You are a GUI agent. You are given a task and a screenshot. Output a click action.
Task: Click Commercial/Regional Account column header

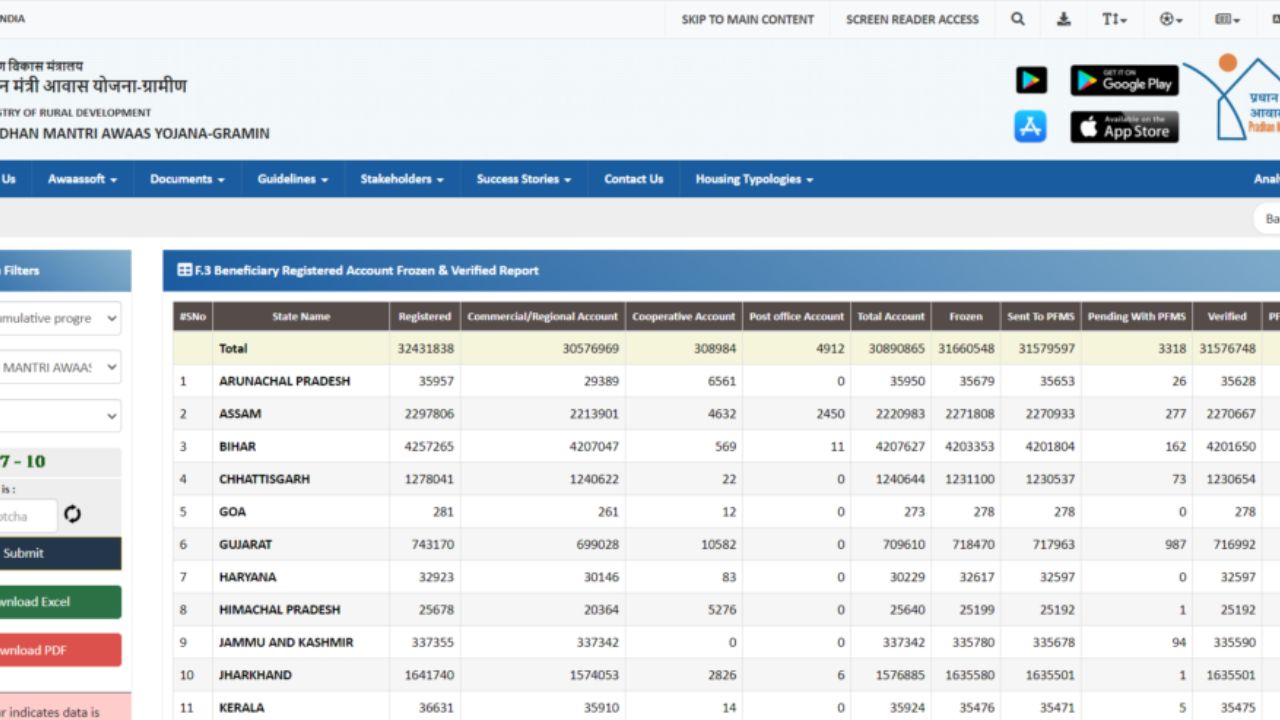click(x=543, y=316)
